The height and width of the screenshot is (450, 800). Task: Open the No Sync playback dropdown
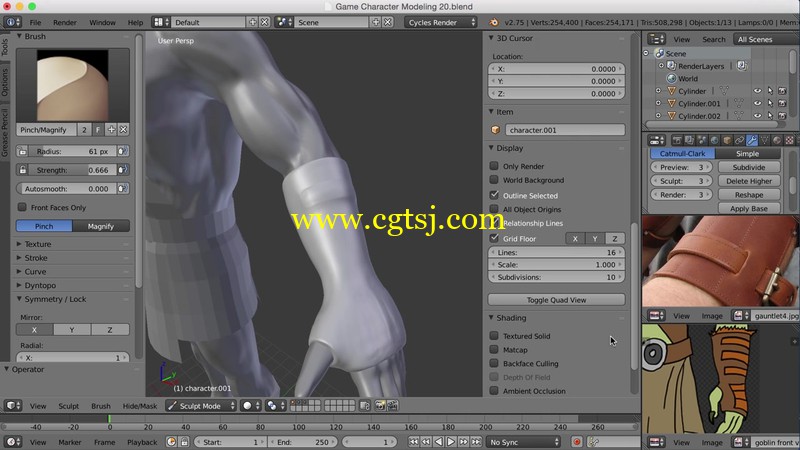pos(523,442)
